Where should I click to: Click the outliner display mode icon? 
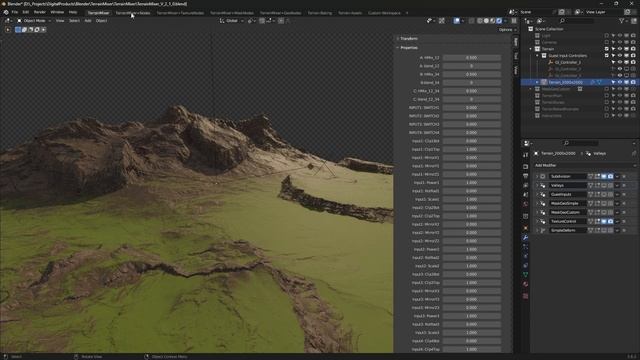pyautogui.click(x=540, y=21)
